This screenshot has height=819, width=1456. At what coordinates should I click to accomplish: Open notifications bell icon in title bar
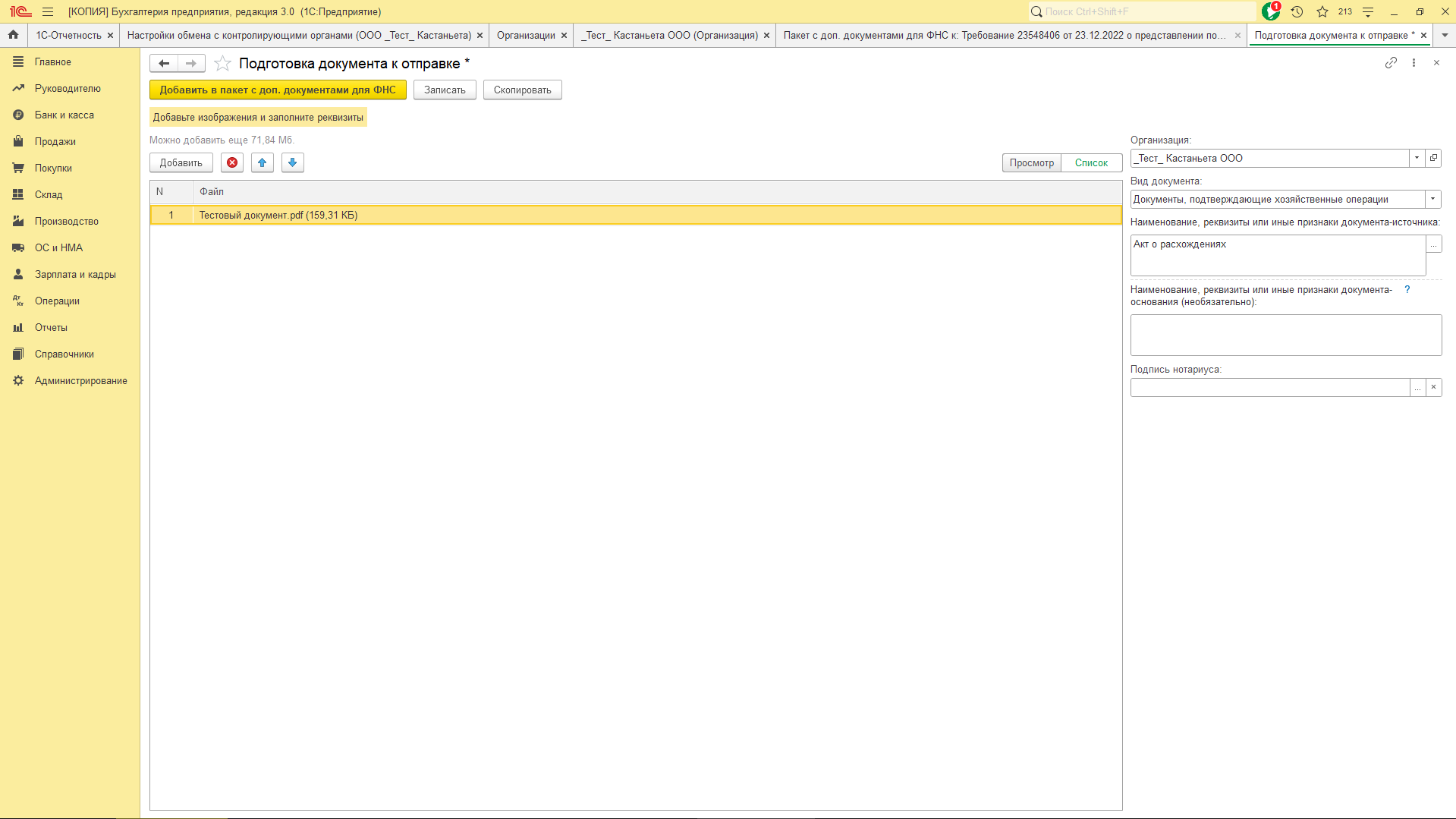[1270, 11]
